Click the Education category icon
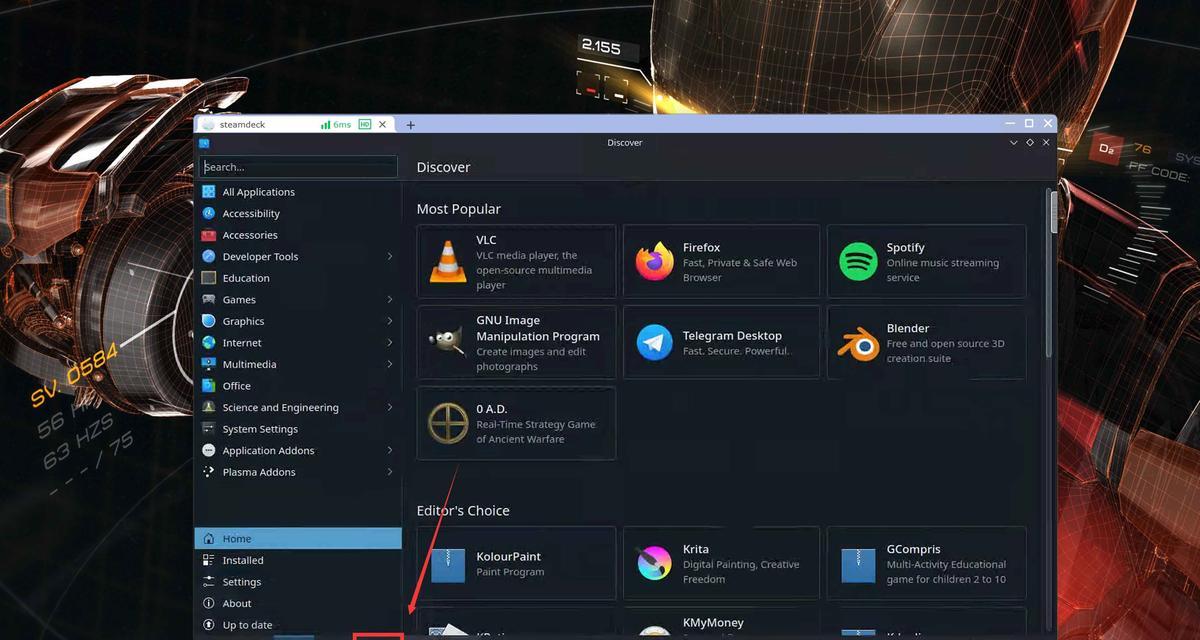The width and height of the screenshot is (1200, 640). tap(208, 278)
